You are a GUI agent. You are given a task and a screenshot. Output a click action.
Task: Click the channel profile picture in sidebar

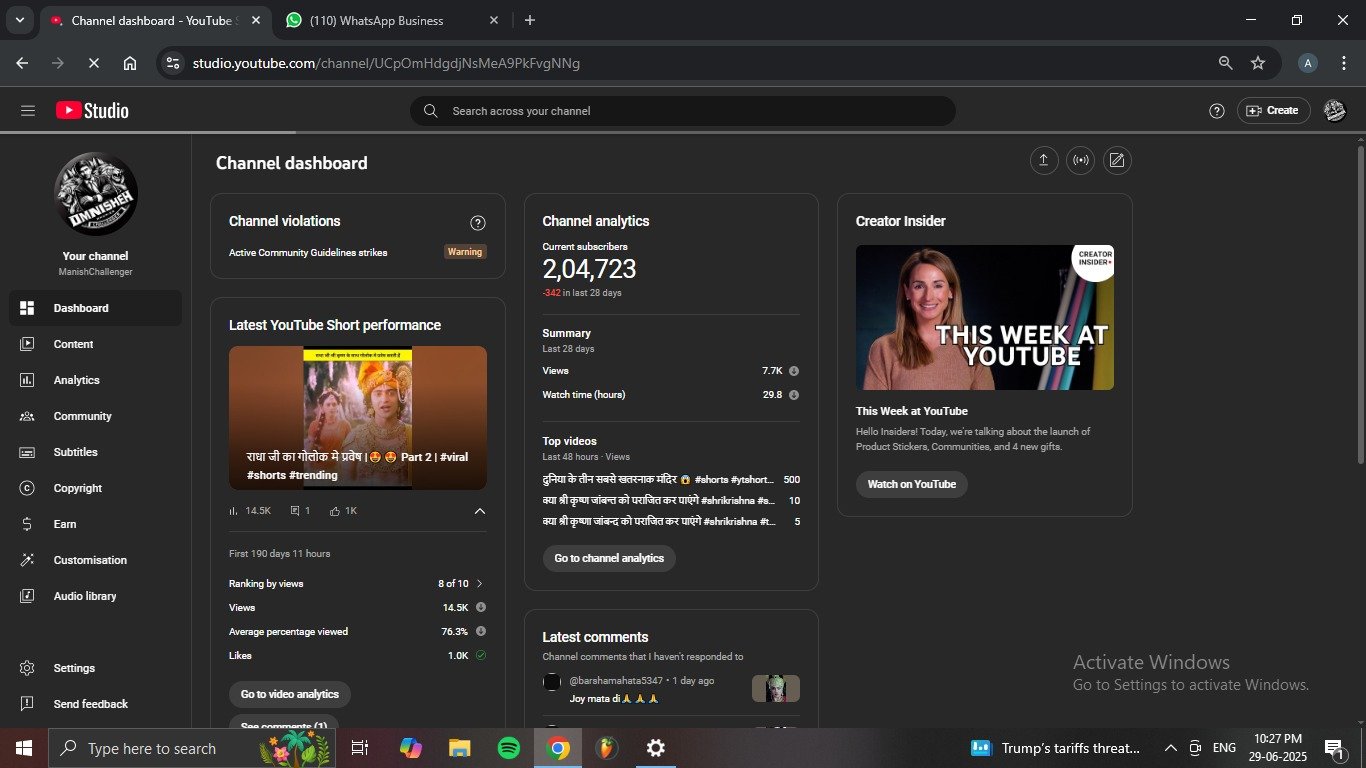coord(96,194)
